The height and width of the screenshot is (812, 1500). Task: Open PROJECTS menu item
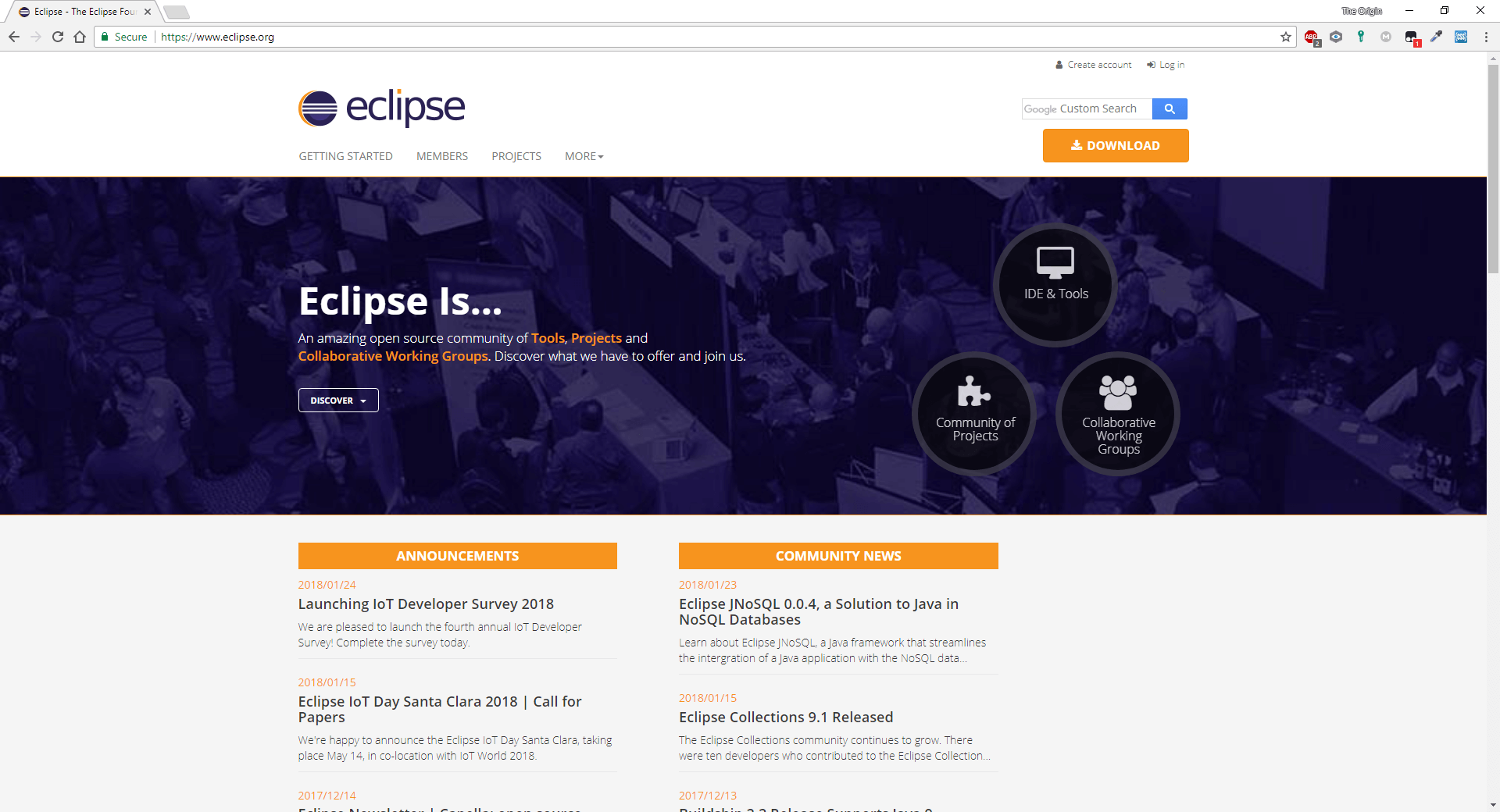[516, 156]
